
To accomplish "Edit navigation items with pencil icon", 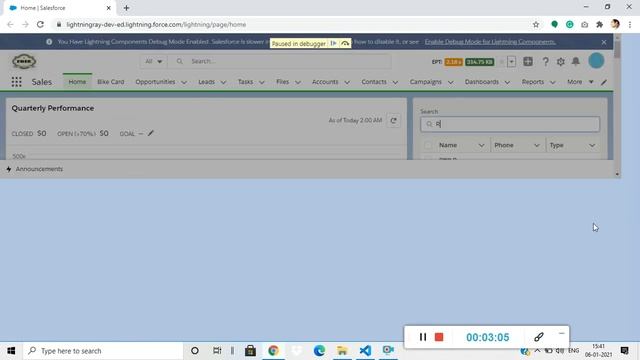I will click(604, 82).
